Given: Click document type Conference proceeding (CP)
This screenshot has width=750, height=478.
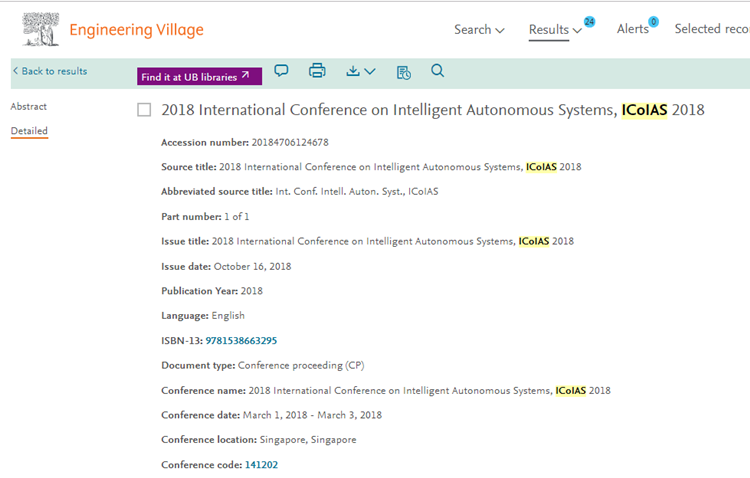Looking at the screenshot, I should point(301,366).
